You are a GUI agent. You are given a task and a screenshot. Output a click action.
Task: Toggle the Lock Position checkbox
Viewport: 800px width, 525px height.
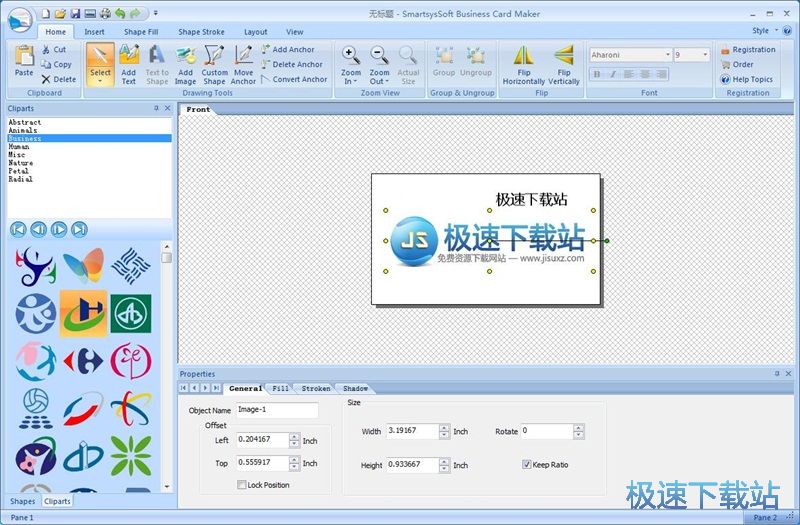click(242, 485)
